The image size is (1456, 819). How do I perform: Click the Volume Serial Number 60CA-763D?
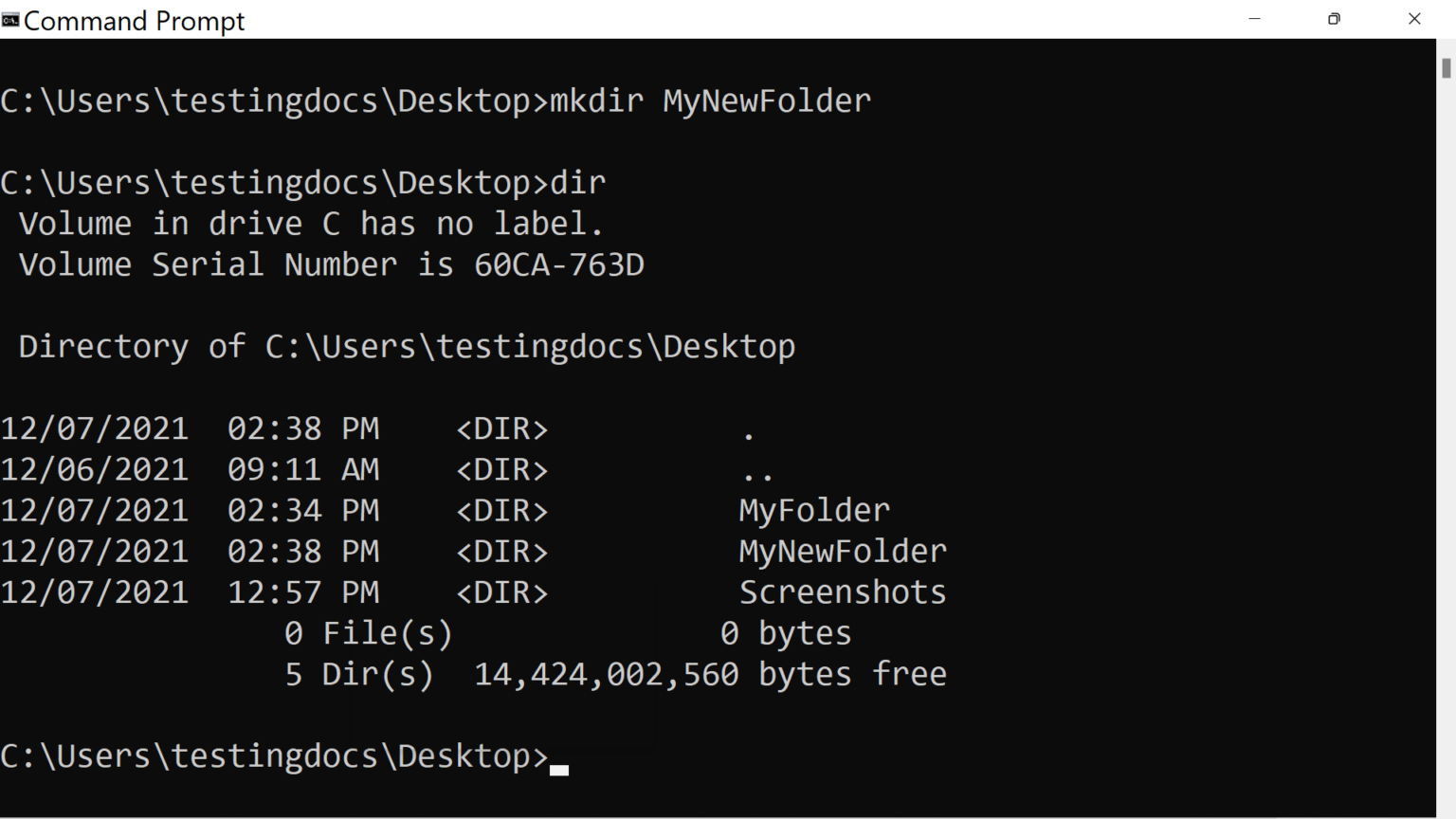tap(331, 264)
